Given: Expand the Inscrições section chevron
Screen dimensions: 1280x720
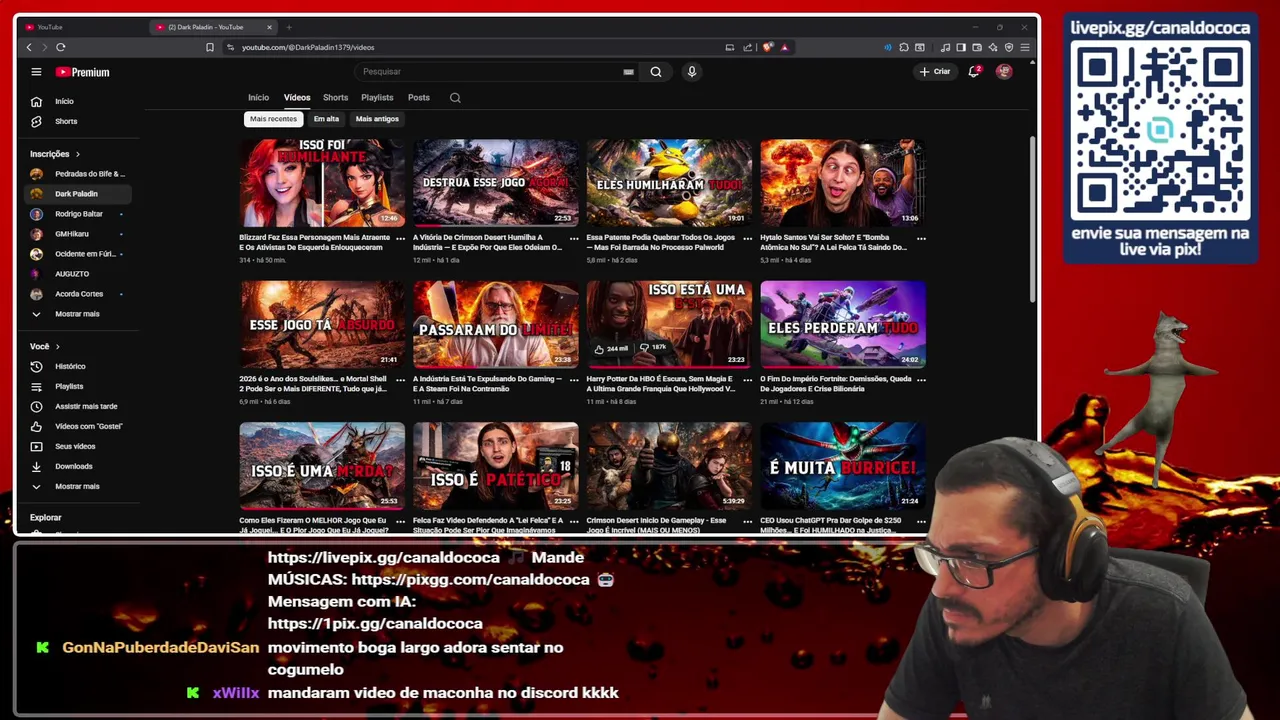Looking at the screenshot, I should pos(77,154).
